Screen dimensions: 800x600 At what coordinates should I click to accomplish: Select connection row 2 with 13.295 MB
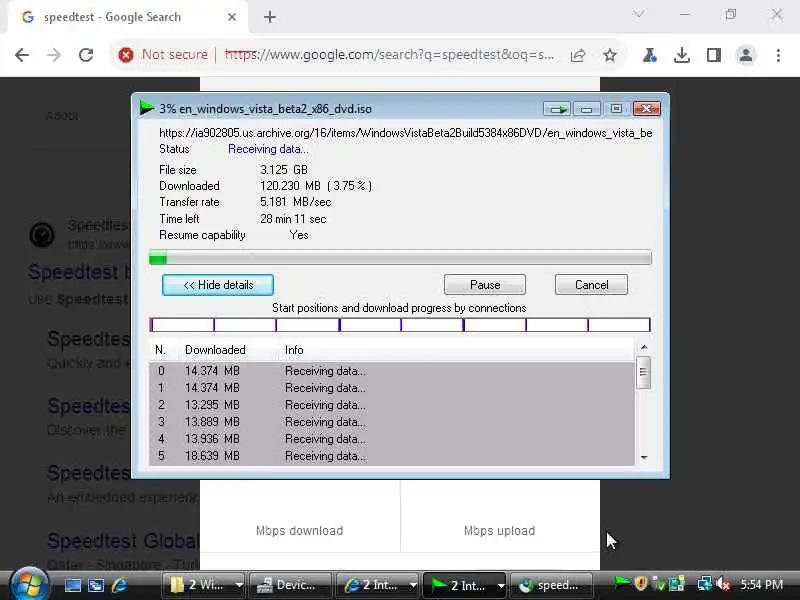tap(392, 405)
